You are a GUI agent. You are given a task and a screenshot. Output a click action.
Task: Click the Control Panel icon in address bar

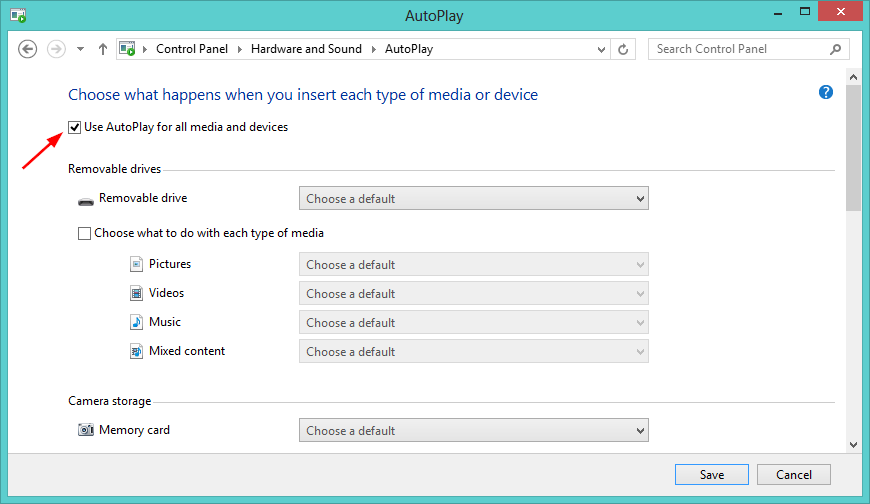pyautogui.click(x=128, y=49)
